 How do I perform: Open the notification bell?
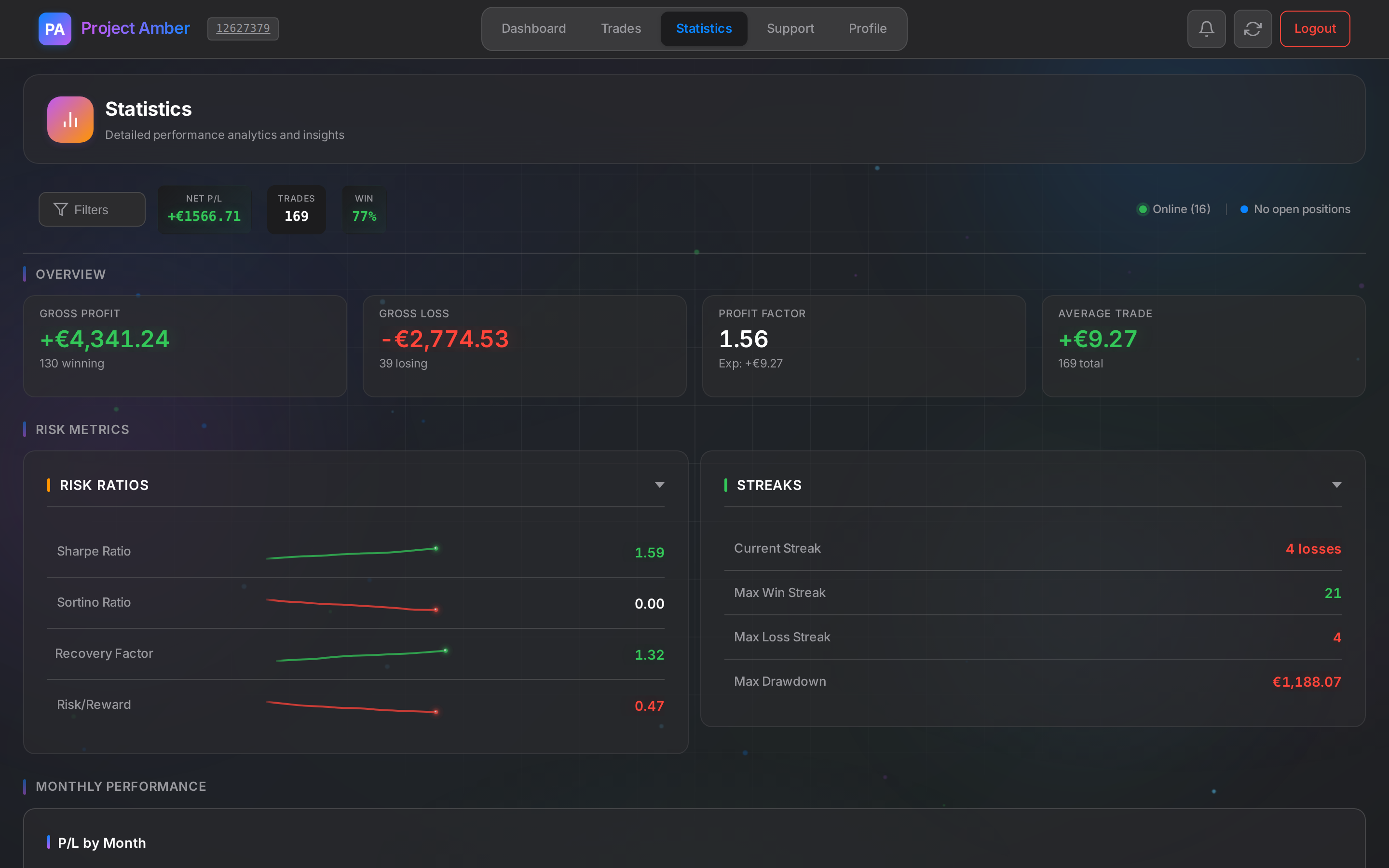click(x=1206, y=28)
